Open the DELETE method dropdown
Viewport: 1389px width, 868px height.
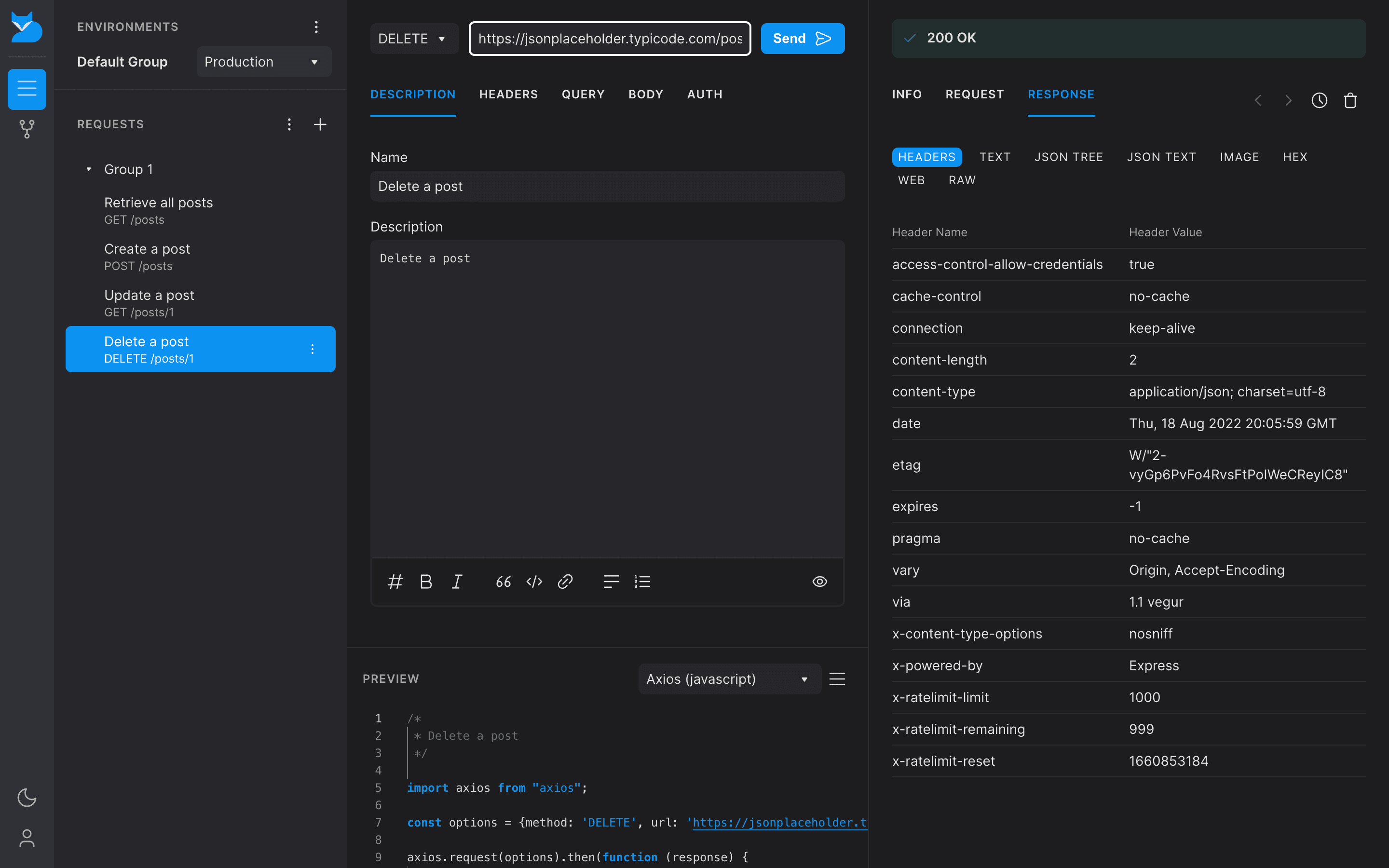pyautogui.click(x=414, y=39)
